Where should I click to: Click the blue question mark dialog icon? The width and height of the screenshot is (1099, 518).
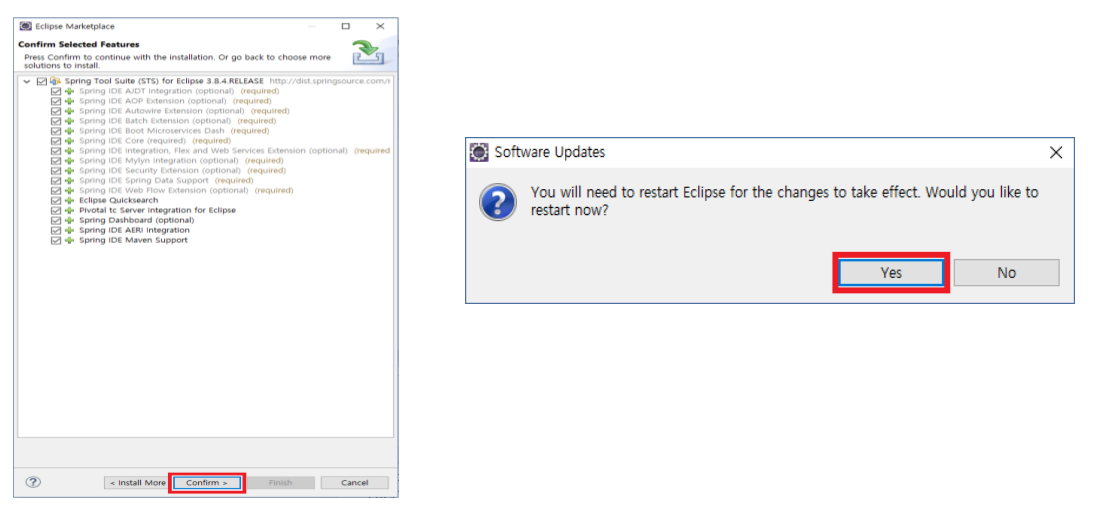498,203
